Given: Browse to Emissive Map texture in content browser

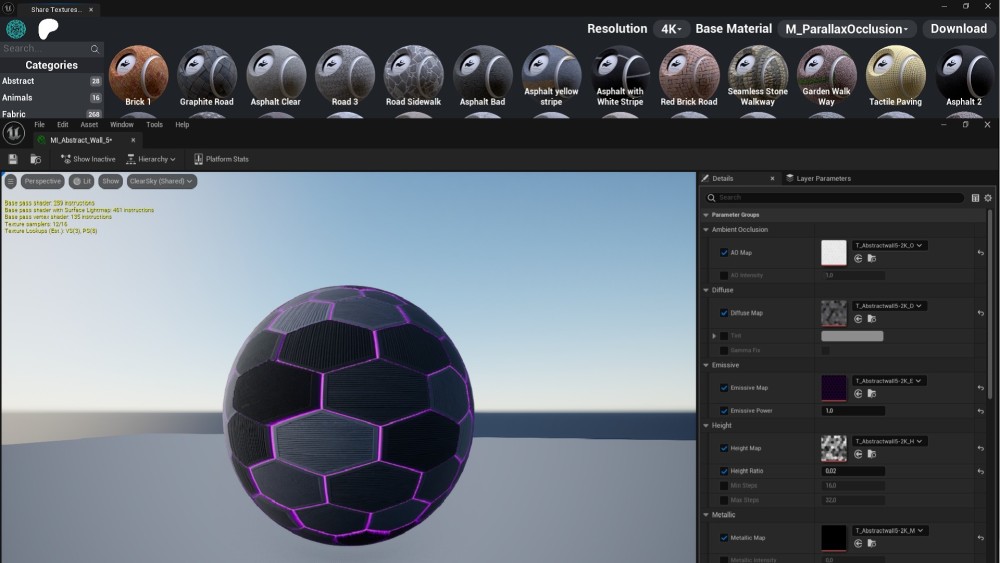Looking at the screenshot, I should click(x=872, y=394).
